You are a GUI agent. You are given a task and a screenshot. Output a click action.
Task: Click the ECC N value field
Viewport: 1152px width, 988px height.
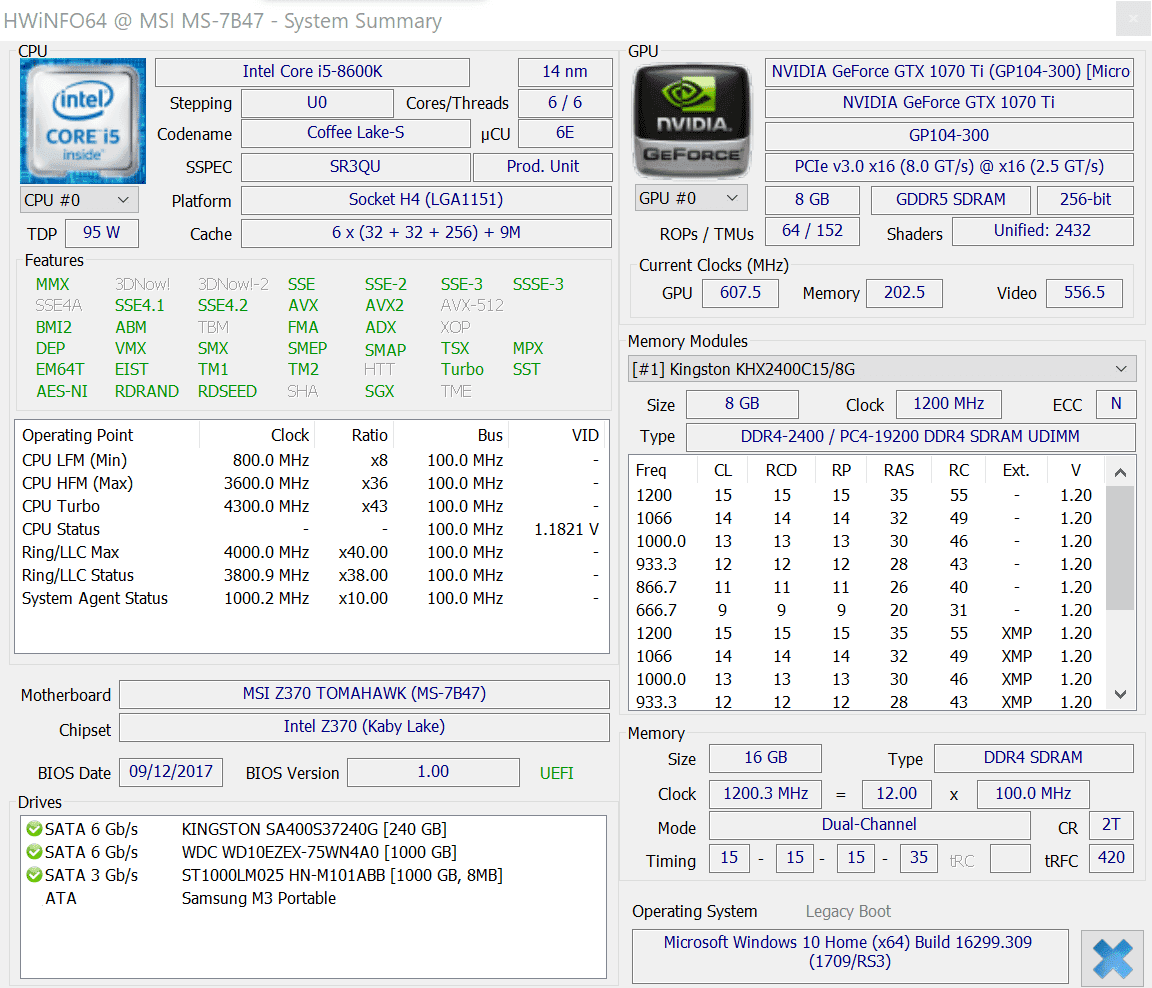coord(1116,404)
